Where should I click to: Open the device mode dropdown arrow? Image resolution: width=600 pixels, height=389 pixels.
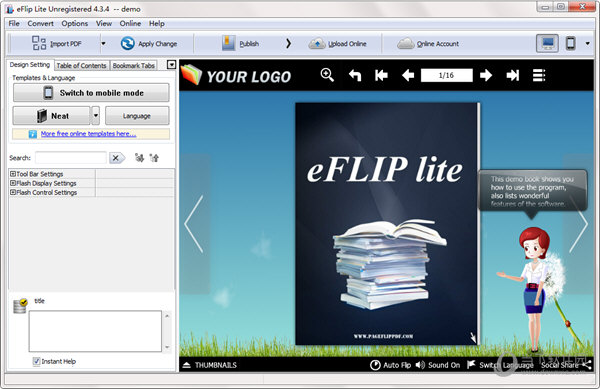(588, 43)
